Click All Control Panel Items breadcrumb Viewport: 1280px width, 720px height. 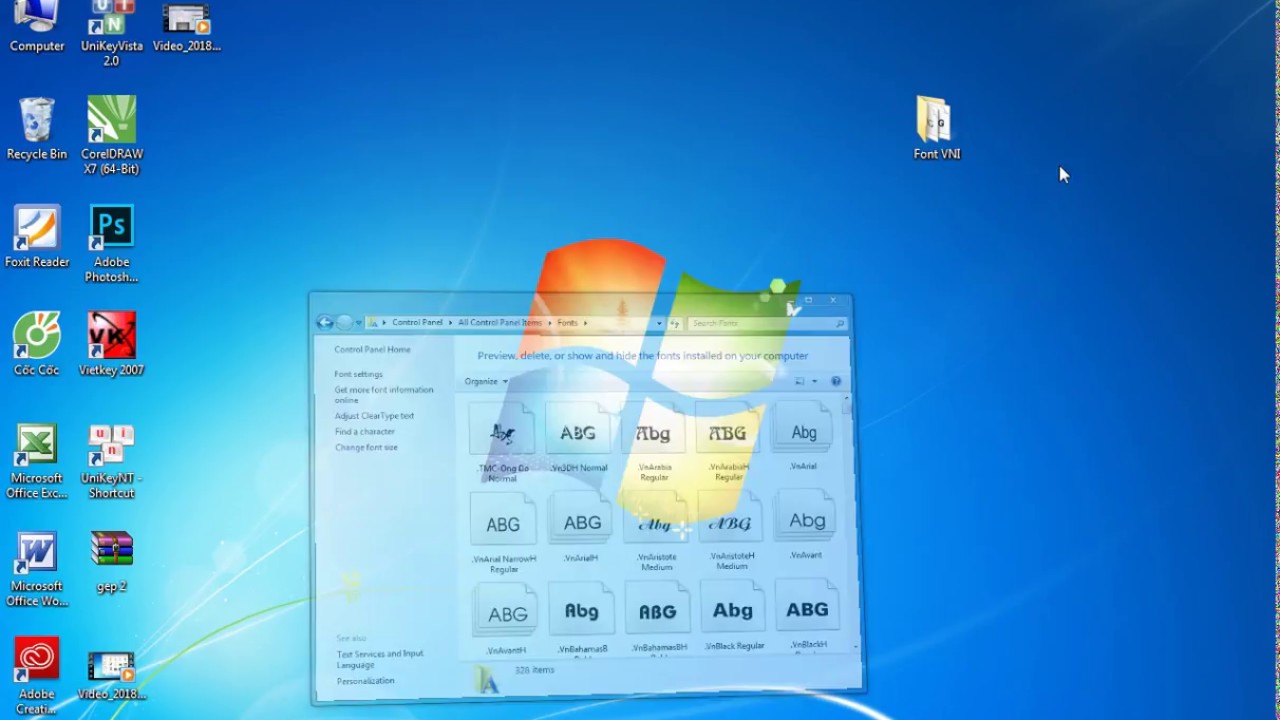click(500, 323)
